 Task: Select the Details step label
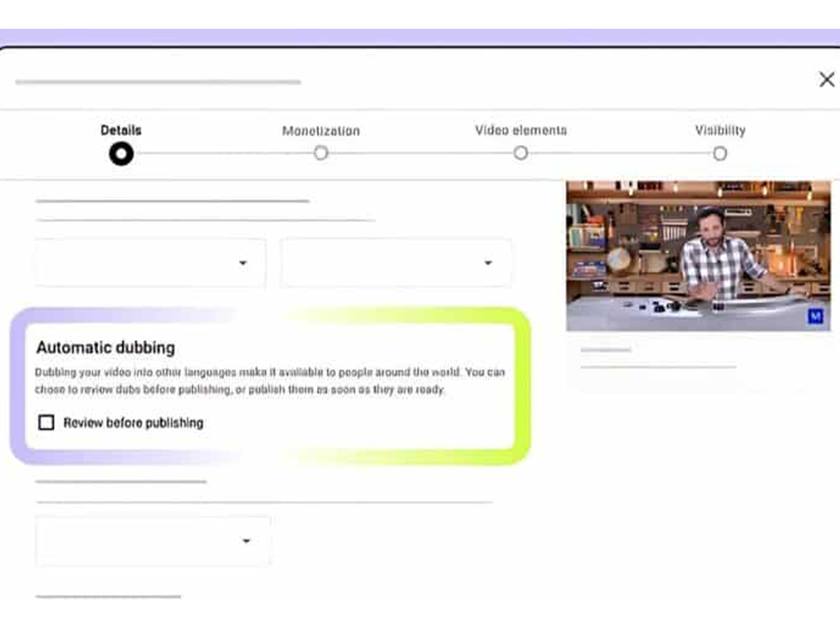click(121, 130)
